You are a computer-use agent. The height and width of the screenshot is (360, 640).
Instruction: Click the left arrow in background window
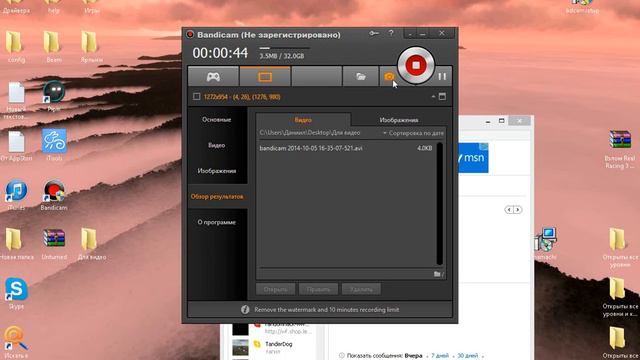point(509,210)
